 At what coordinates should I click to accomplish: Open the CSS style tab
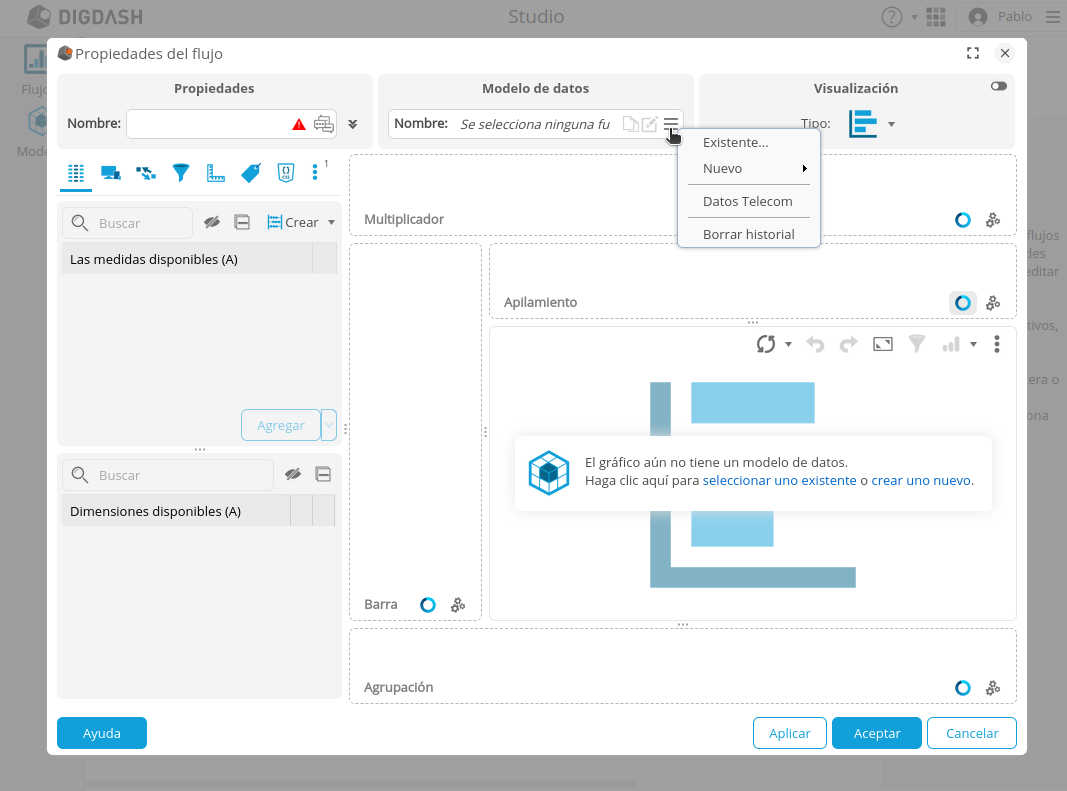[x=285, y=173]
